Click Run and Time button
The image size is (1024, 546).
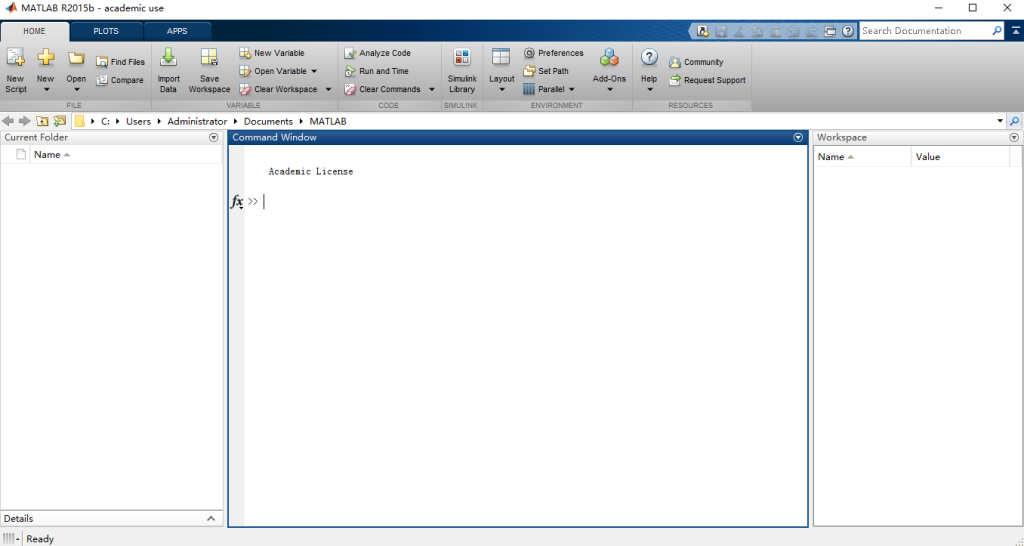pyautogui.click(x=376, y=71)
